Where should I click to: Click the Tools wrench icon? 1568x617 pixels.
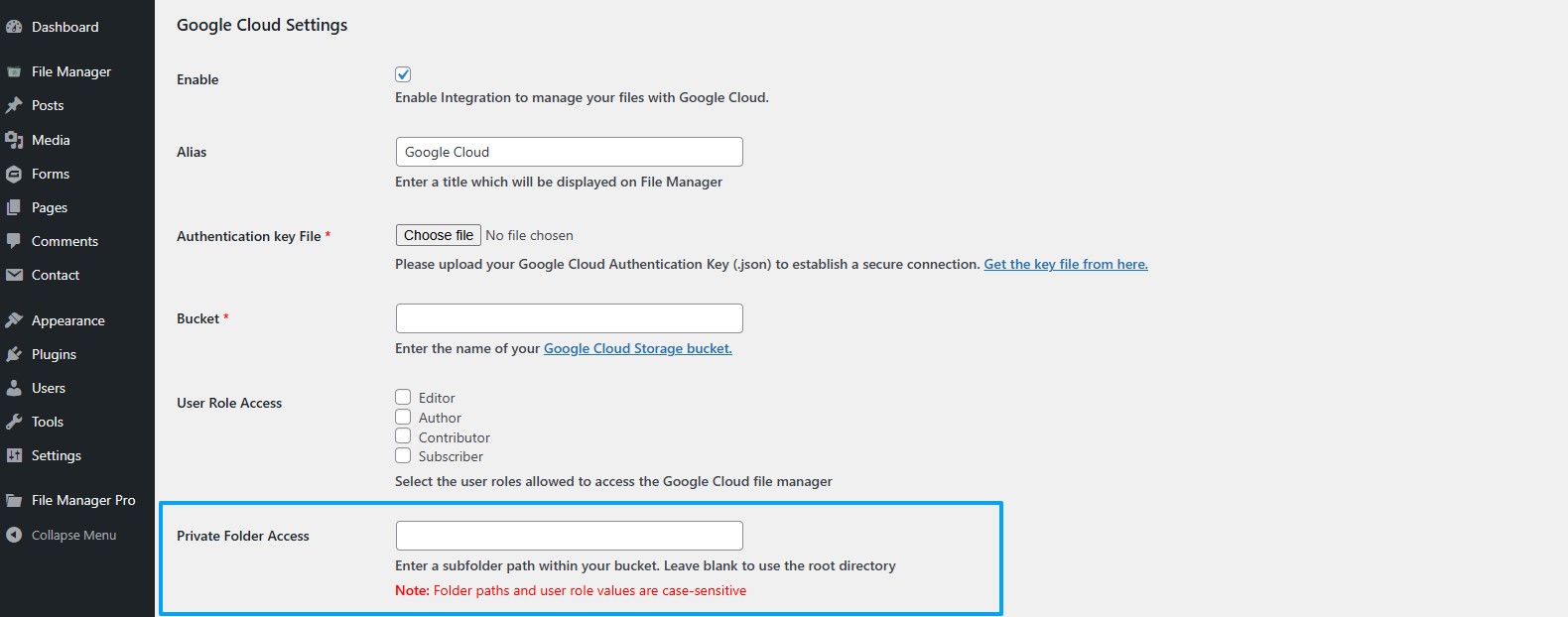pyautogui.click(x=14, y=422)
